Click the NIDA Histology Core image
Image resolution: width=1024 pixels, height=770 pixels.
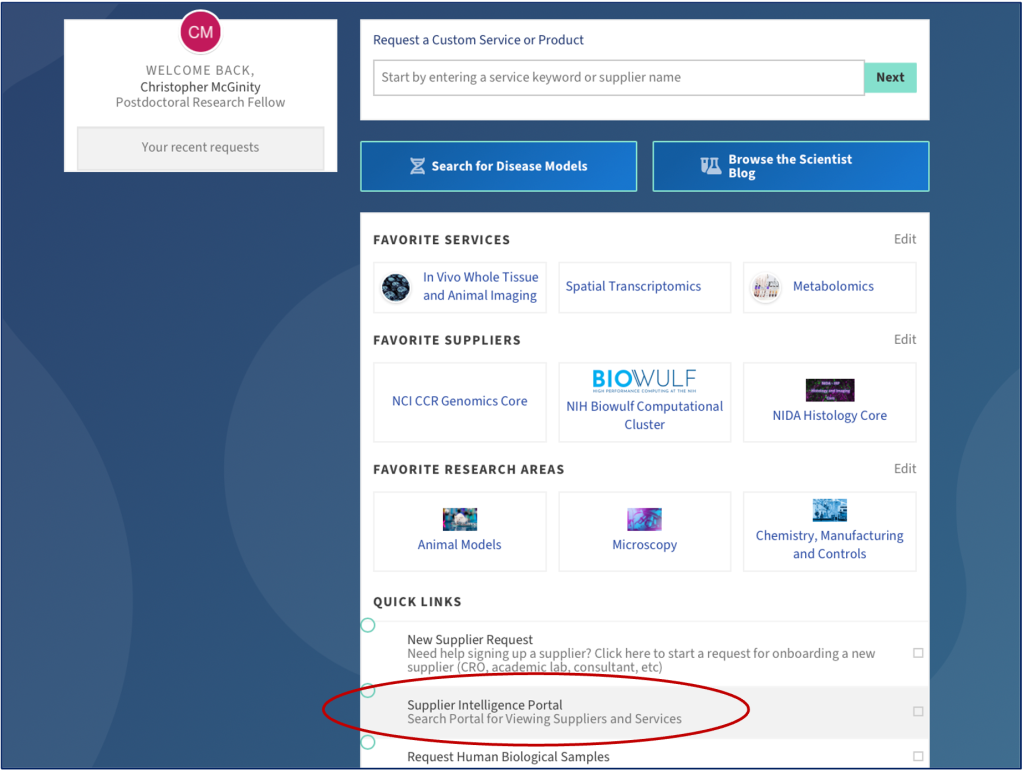829,390
